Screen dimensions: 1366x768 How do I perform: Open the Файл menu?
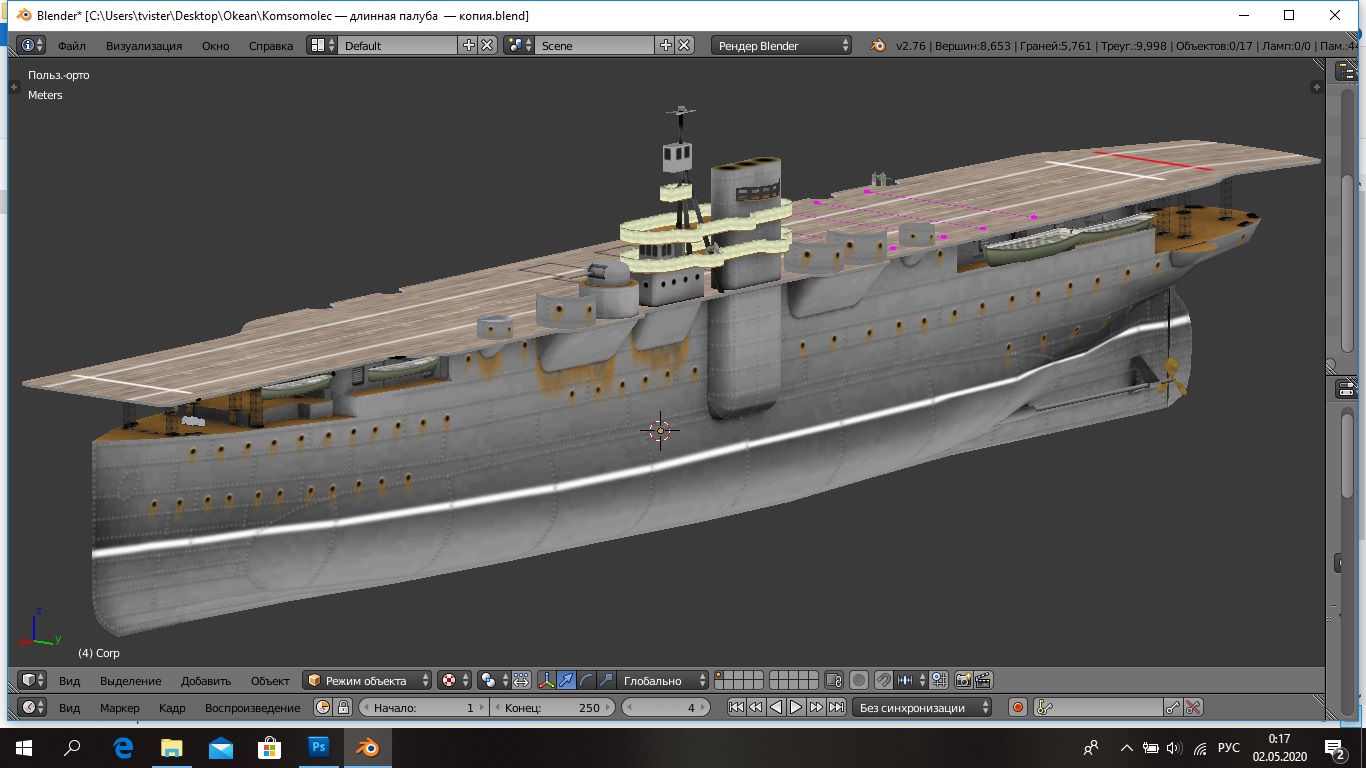click(71, 46)
